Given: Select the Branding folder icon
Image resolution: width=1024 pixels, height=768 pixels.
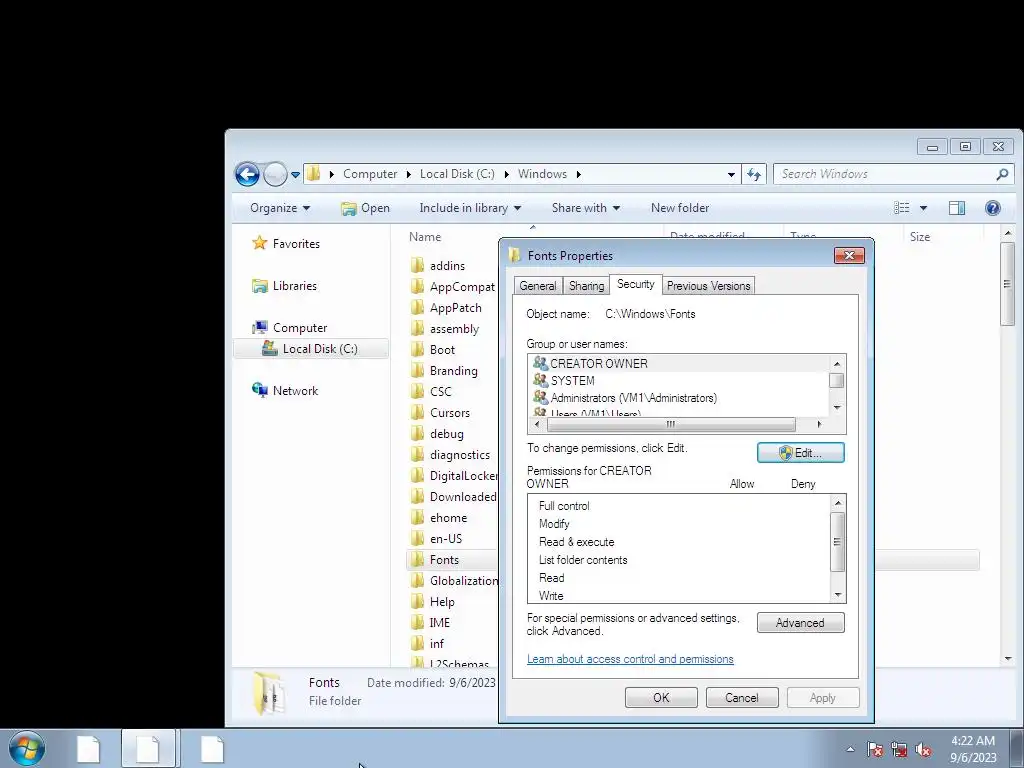Looking at the screenshot, I should (x=418, y=370).
